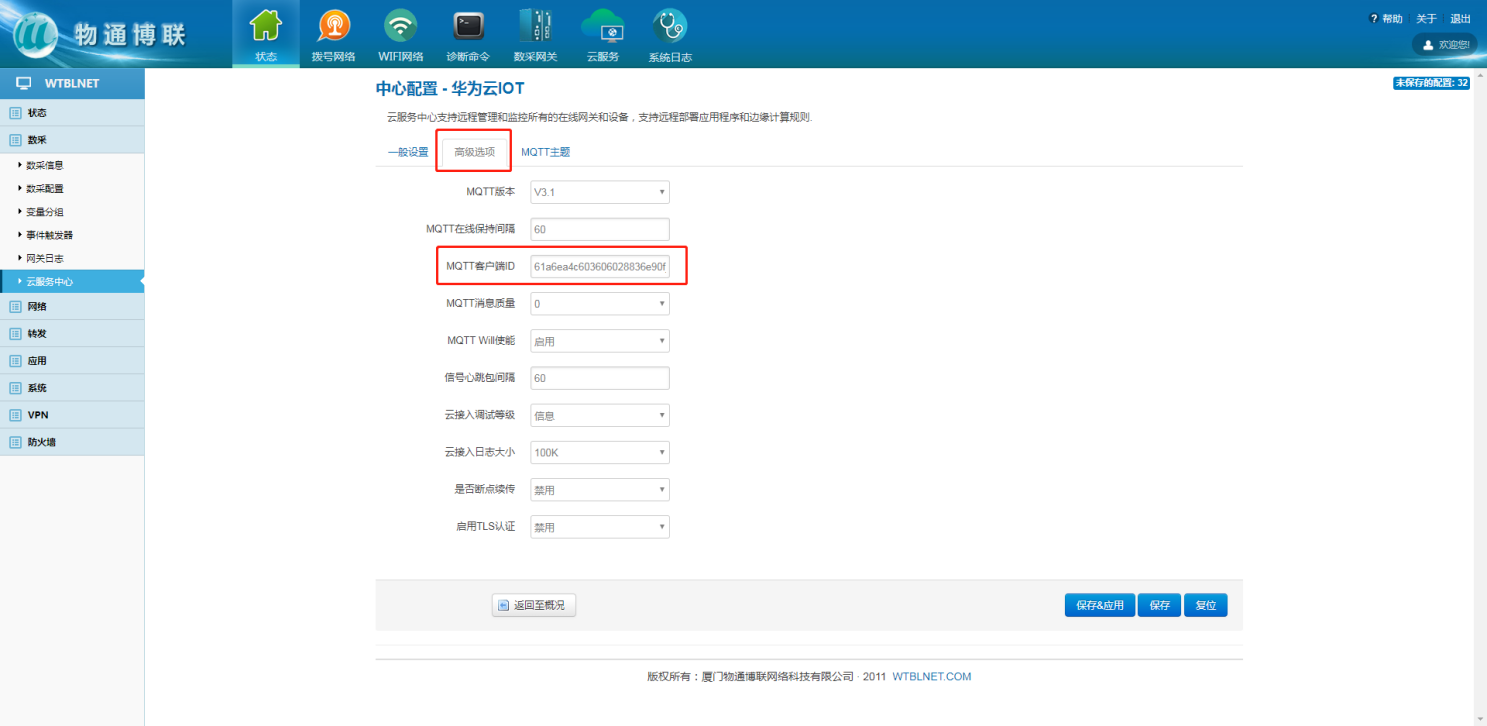
Task: Toggle MQTT Will使能 dropdown setting
Action: tap(599, 341)
